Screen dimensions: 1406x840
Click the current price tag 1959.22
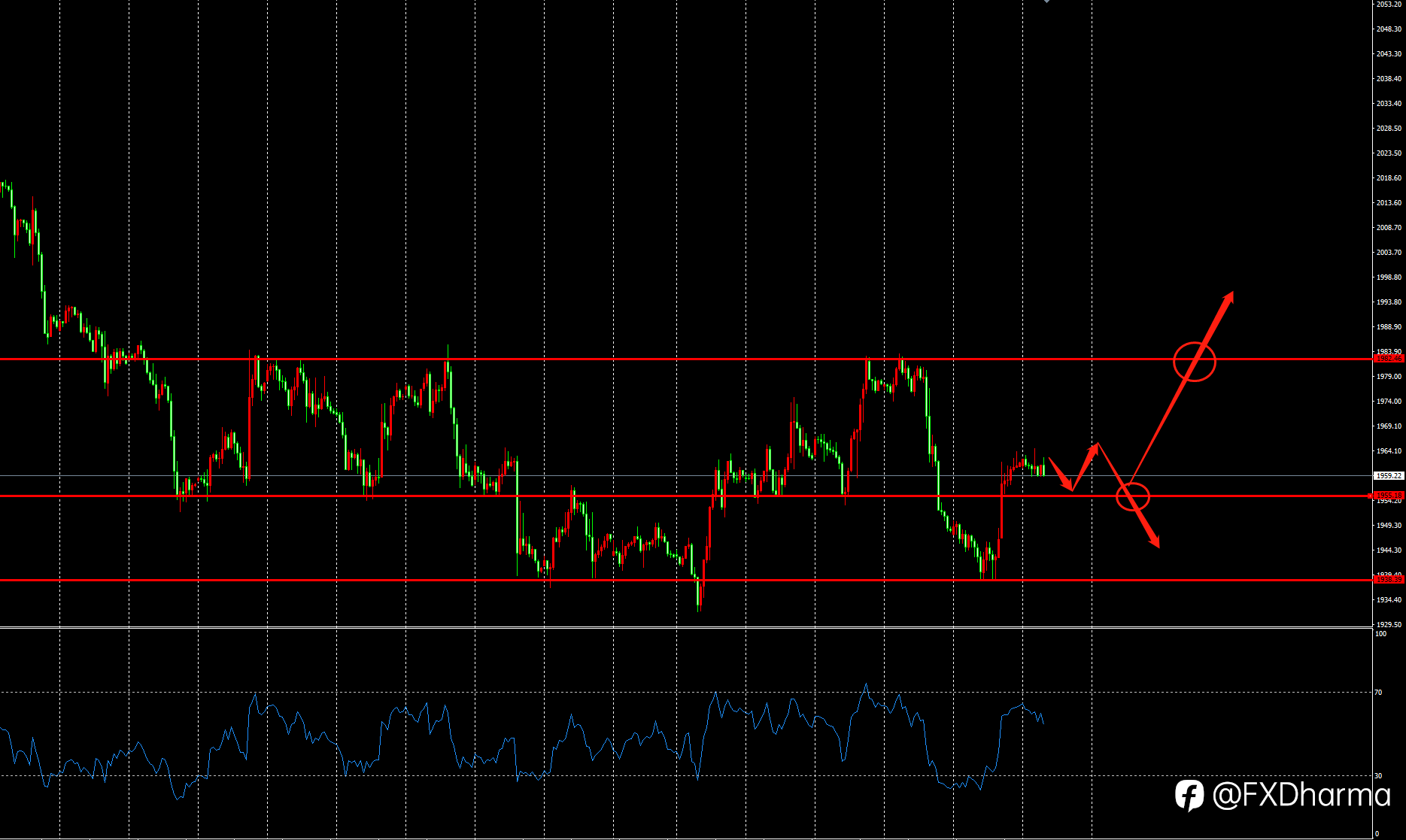pos(1389,476)
